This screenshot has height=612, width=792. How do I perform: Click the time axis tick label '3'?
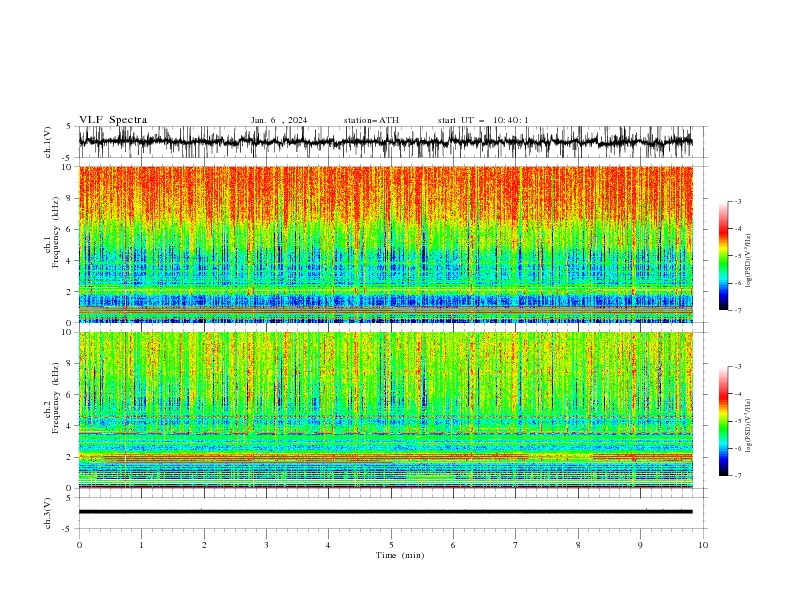tap(266, 545)
